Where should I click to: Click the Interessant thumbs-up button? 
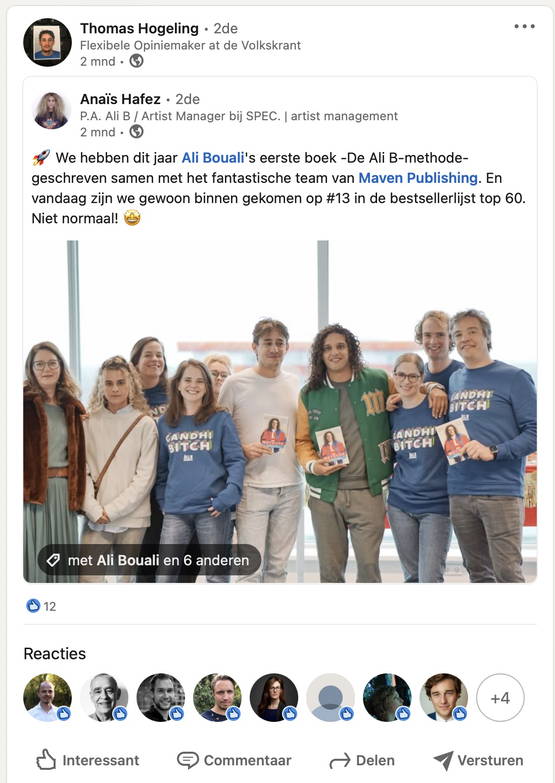point(88,761)
